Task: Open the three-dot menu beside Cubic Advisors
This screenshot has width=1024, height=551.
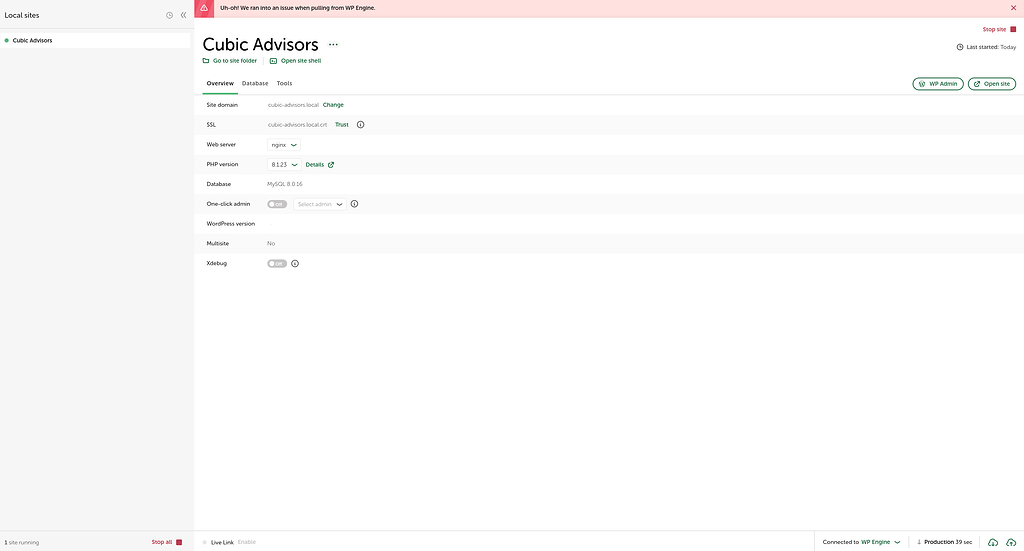Action: click(x=333, y=45)
